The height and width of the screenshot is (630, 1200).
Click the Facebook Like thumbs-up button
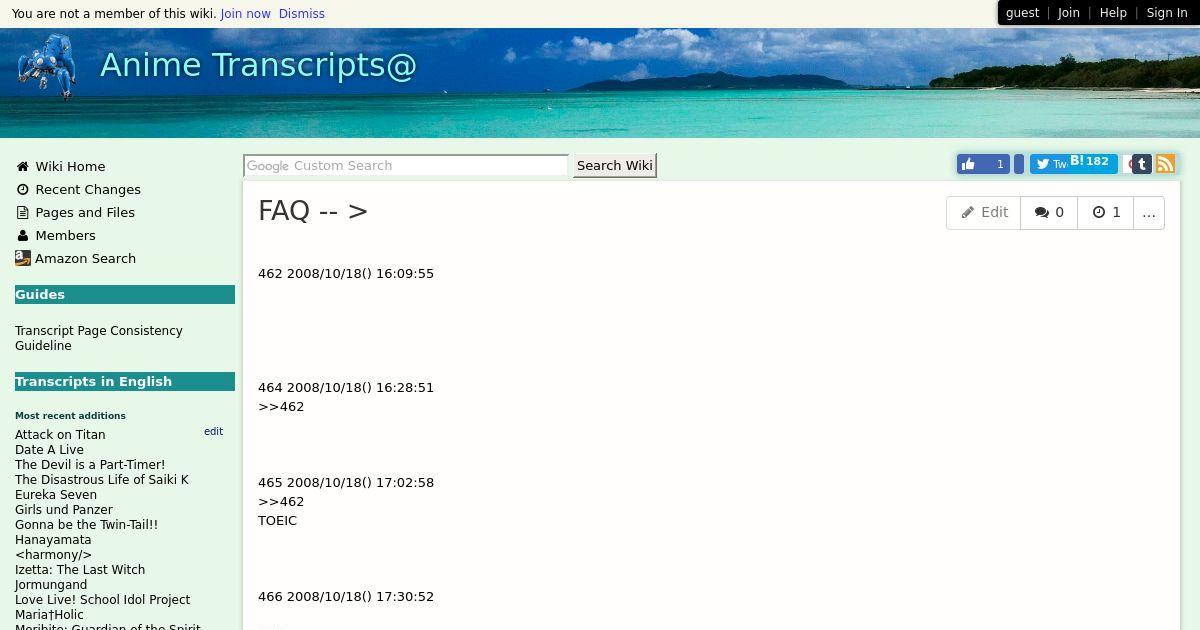(983, 164)
